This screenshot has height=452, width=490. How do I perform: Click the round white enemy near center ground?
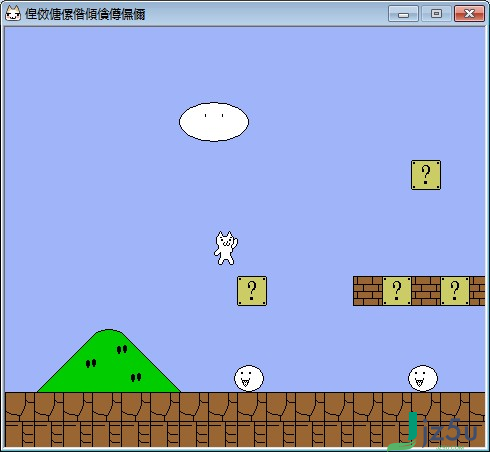(x=249, y=378)
